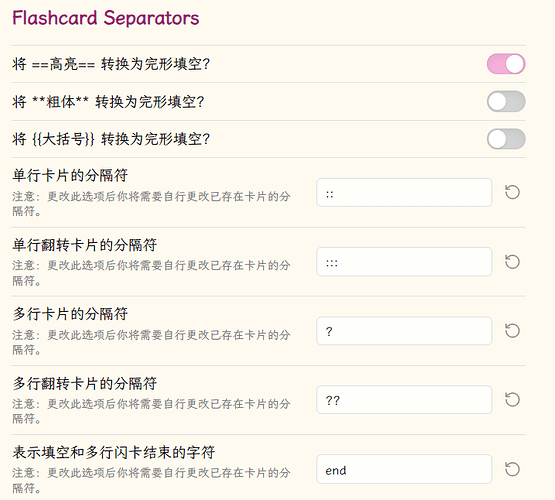This screenshot has width=555, height=500.
Task: Focus the input field containing ??
Action: click(x=404, y=400)
